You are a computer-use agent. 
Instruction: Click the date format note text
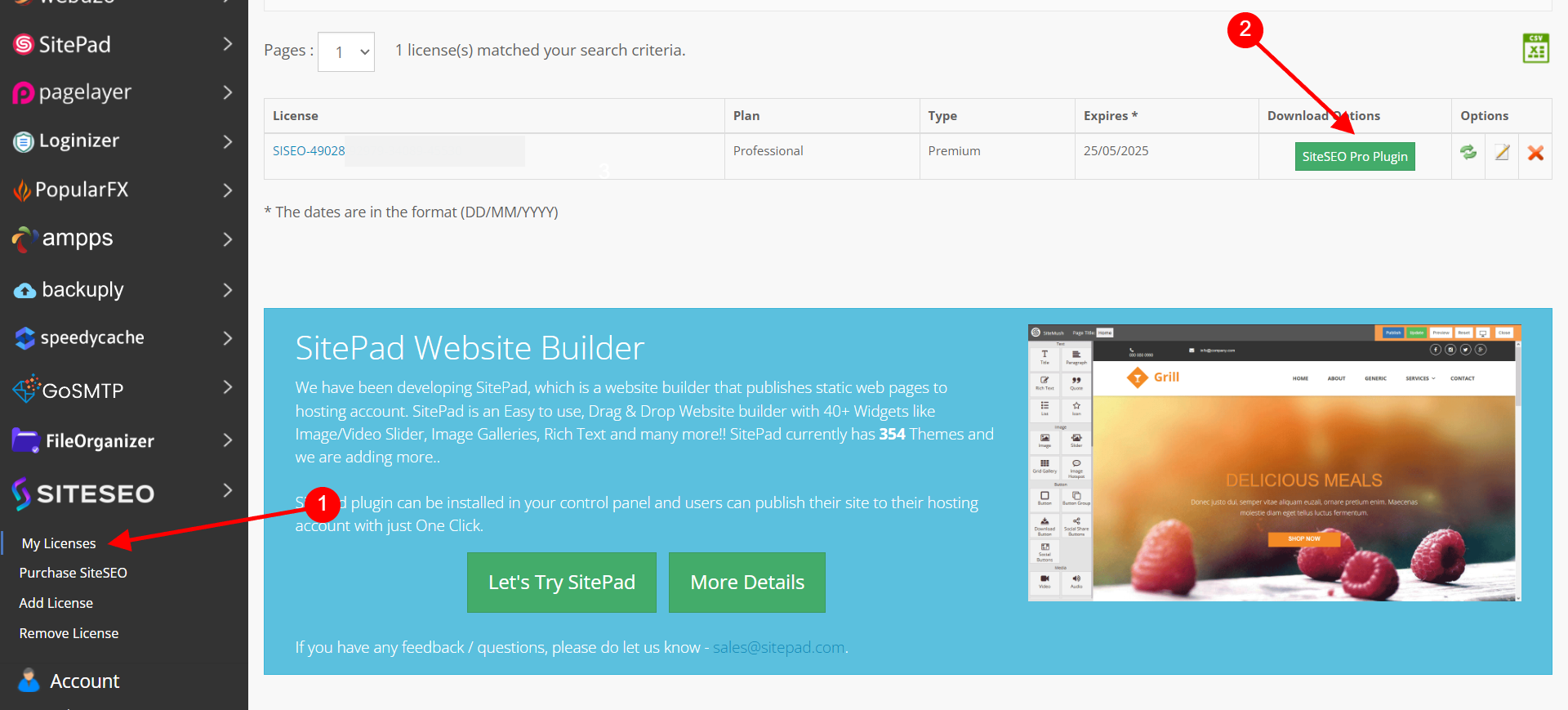coord(412,212)
